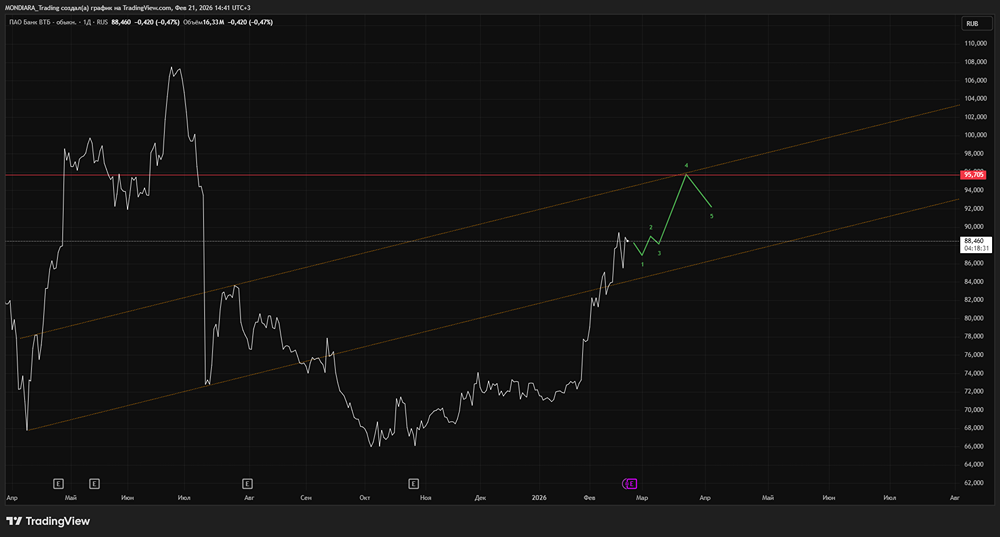Click green wave label 3
This screenshot has height=537, width=1000.
point(659,253)
